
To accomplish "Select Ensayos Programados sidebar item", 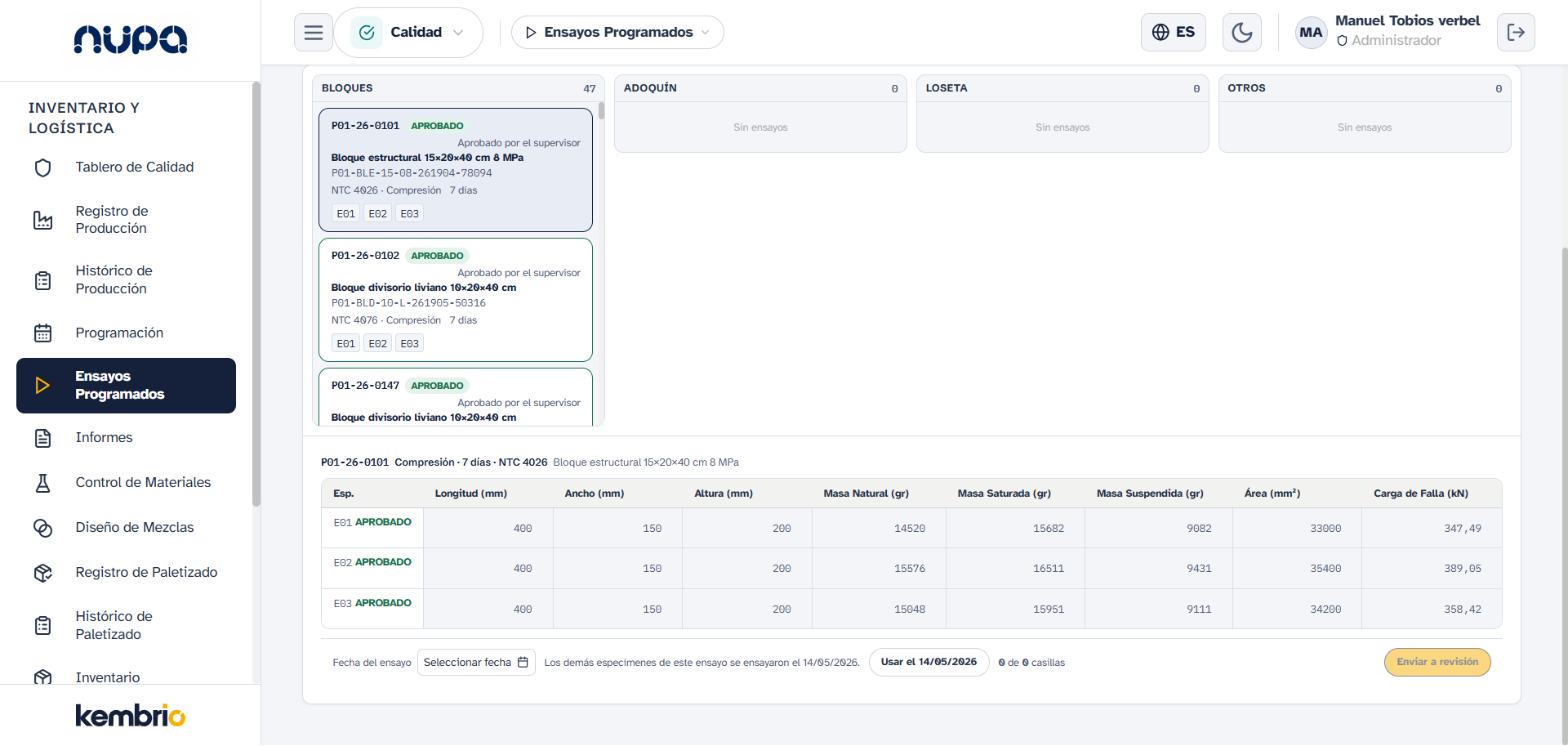I will (x=126, y=385).
